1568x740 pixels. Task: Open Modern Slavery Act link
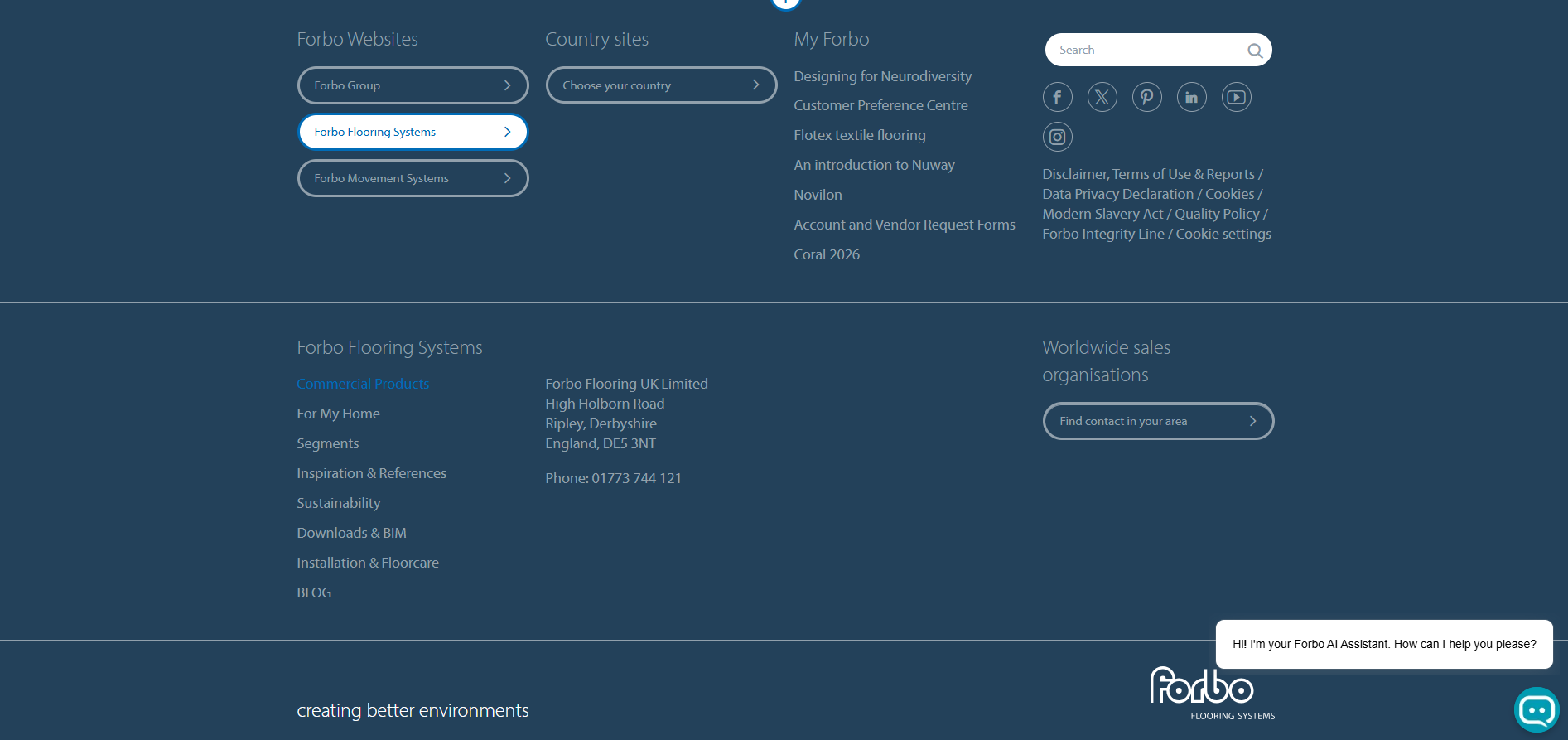(1102, 214)
